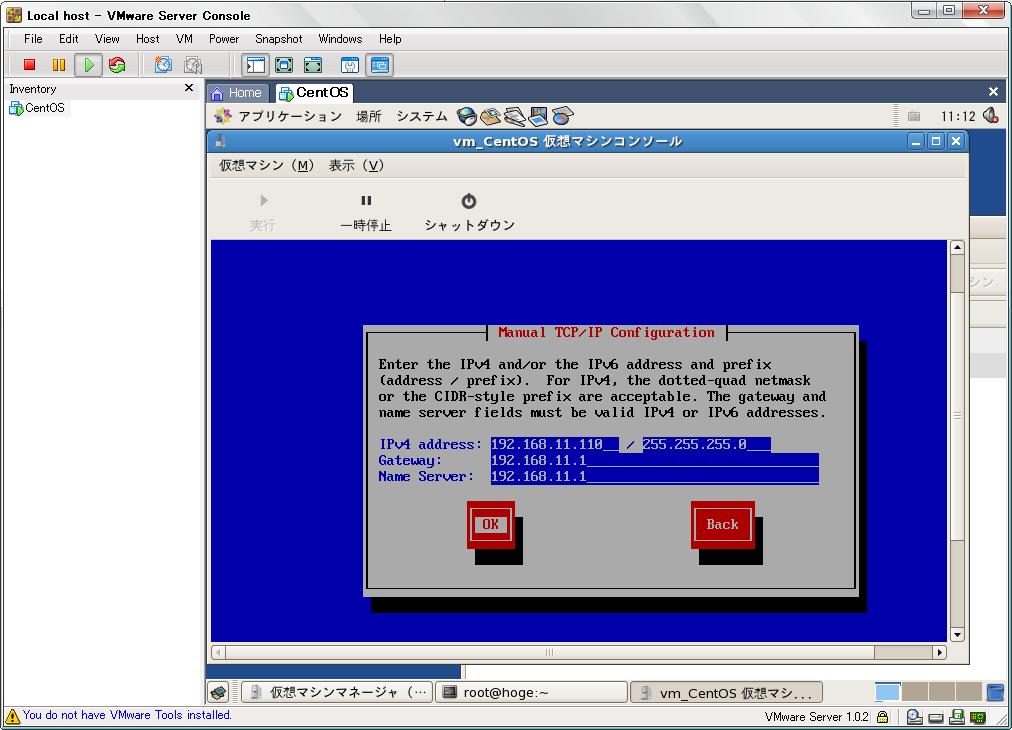Click the yellow Suspend pause icon
This screenshot has height=730, width=1012.
59,65
